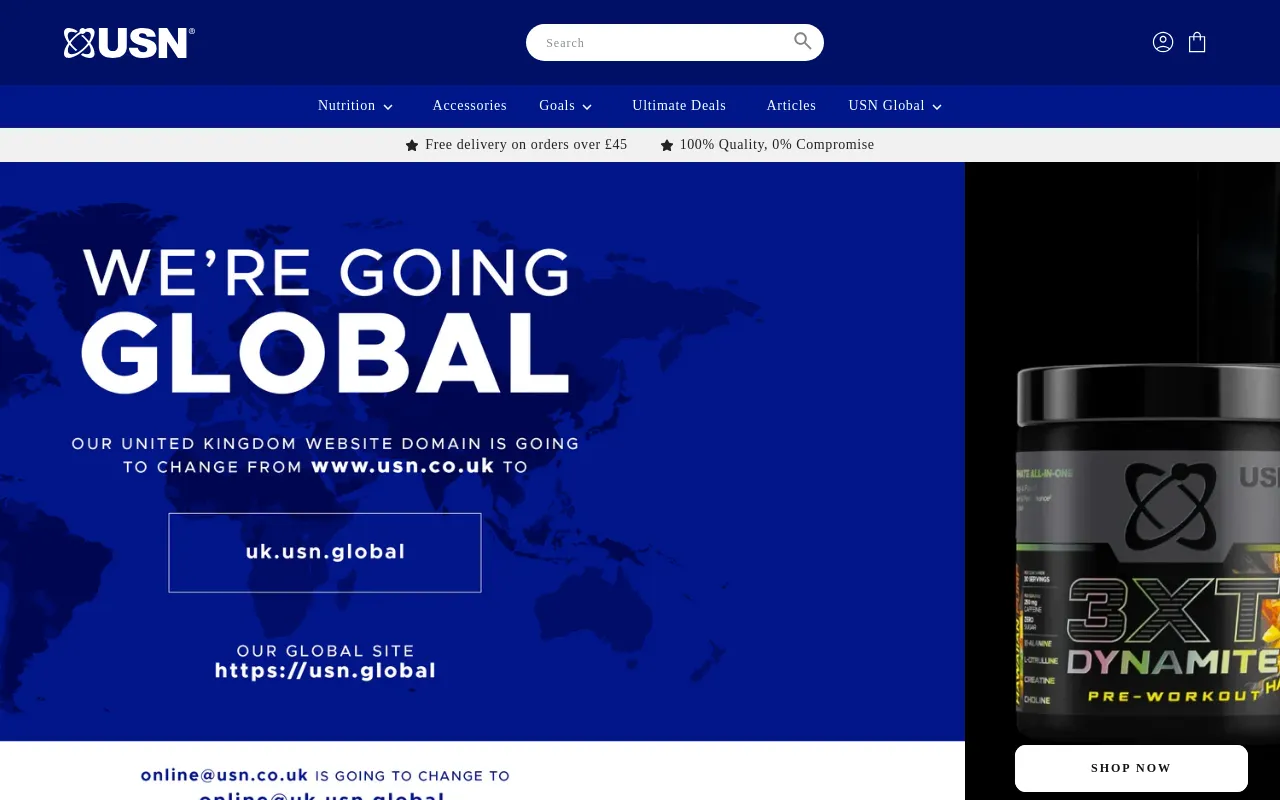Click inside the Search input field

click(660, 42)
